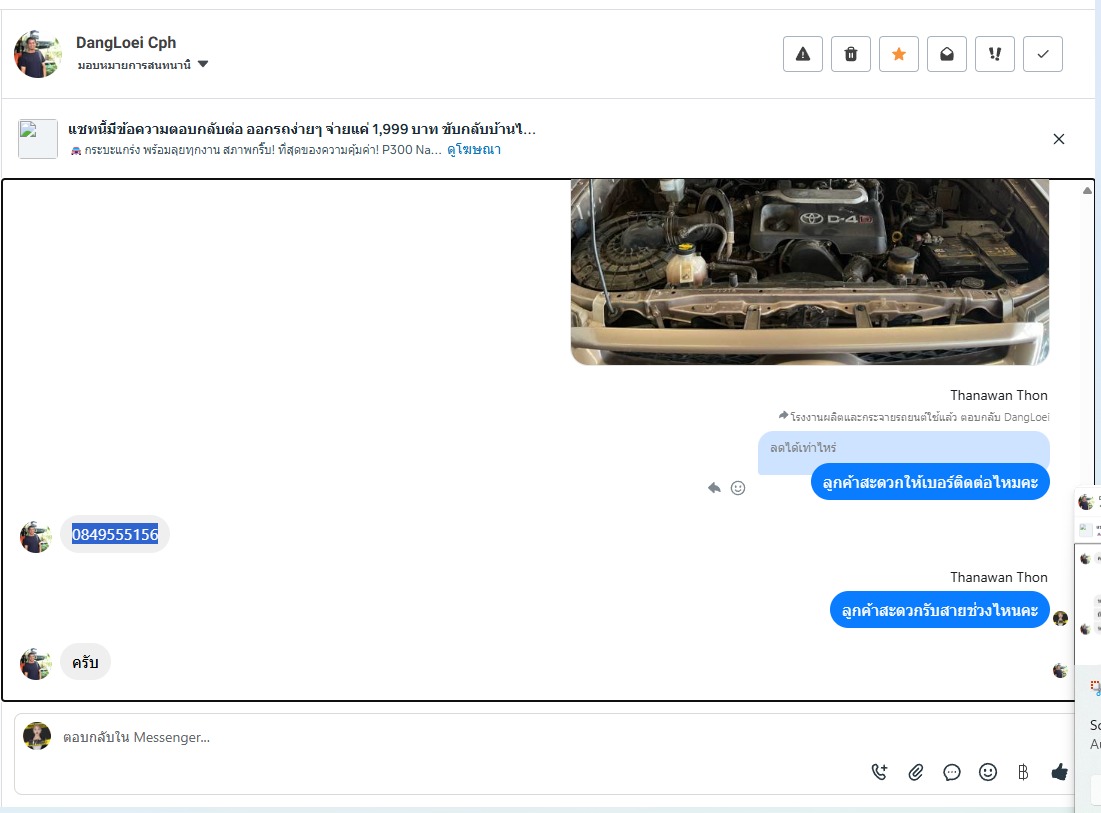React to message with smiley icon
The width and height of the screenshot is (1101, 813).
click(x=738, y=488)
